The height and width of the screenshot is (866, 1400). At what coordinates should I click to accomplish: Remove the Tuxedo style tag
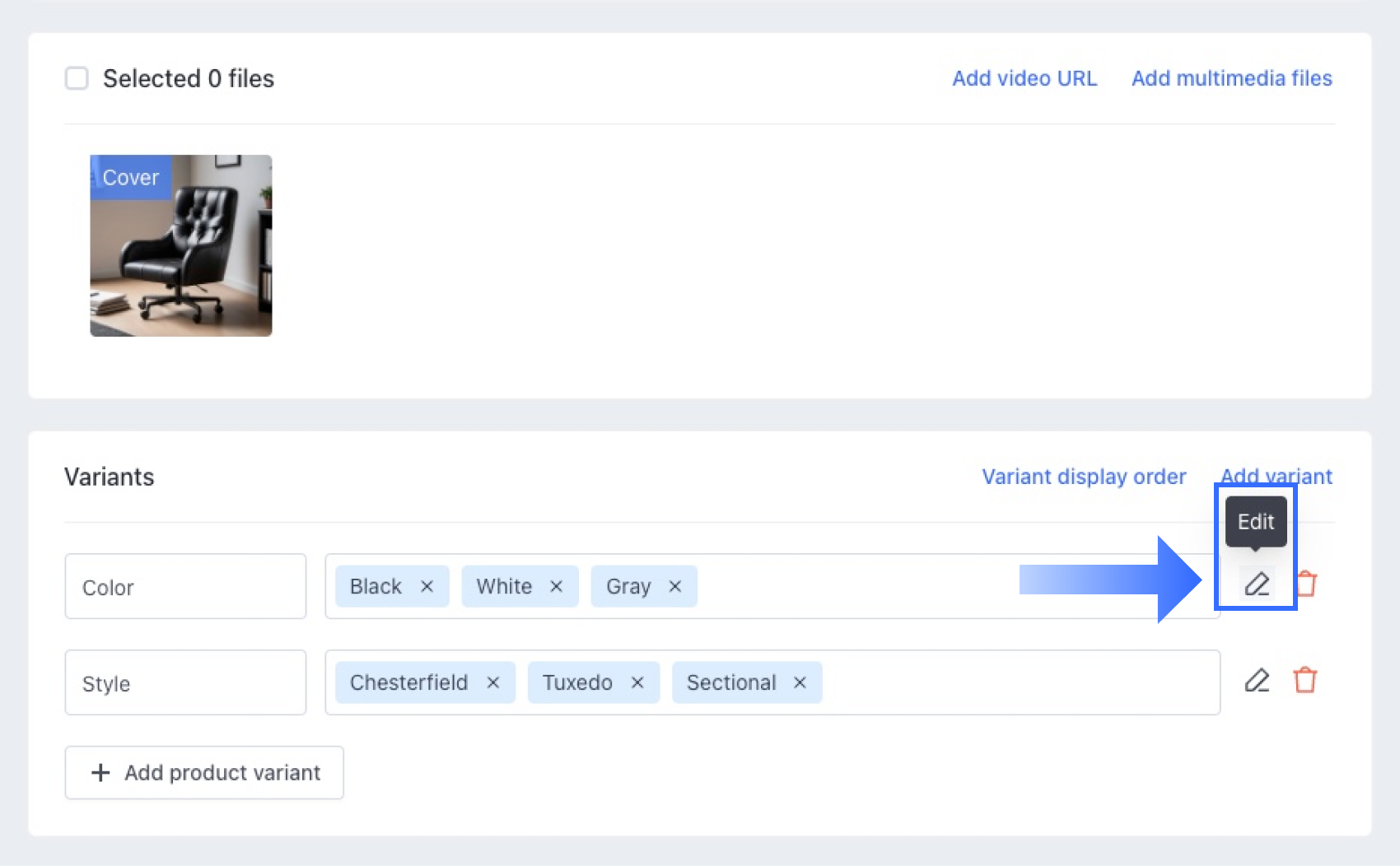[x=637, y=682]
